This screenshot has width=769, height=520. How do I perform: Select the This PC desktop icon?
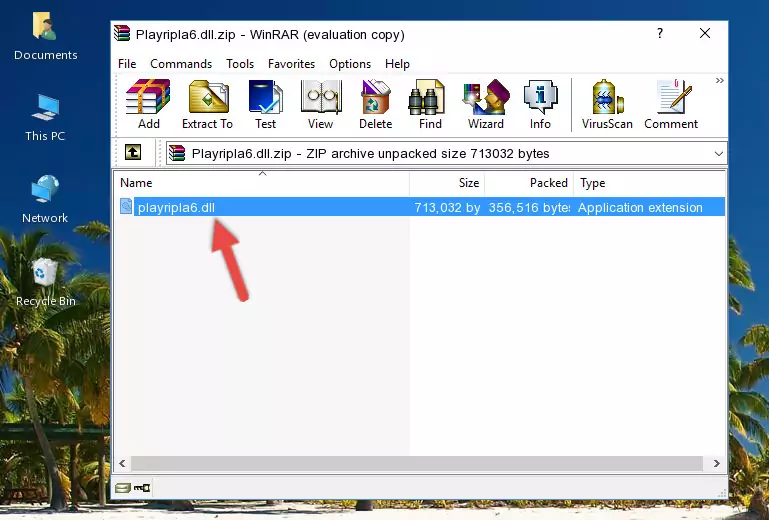(x=45, y=118)
